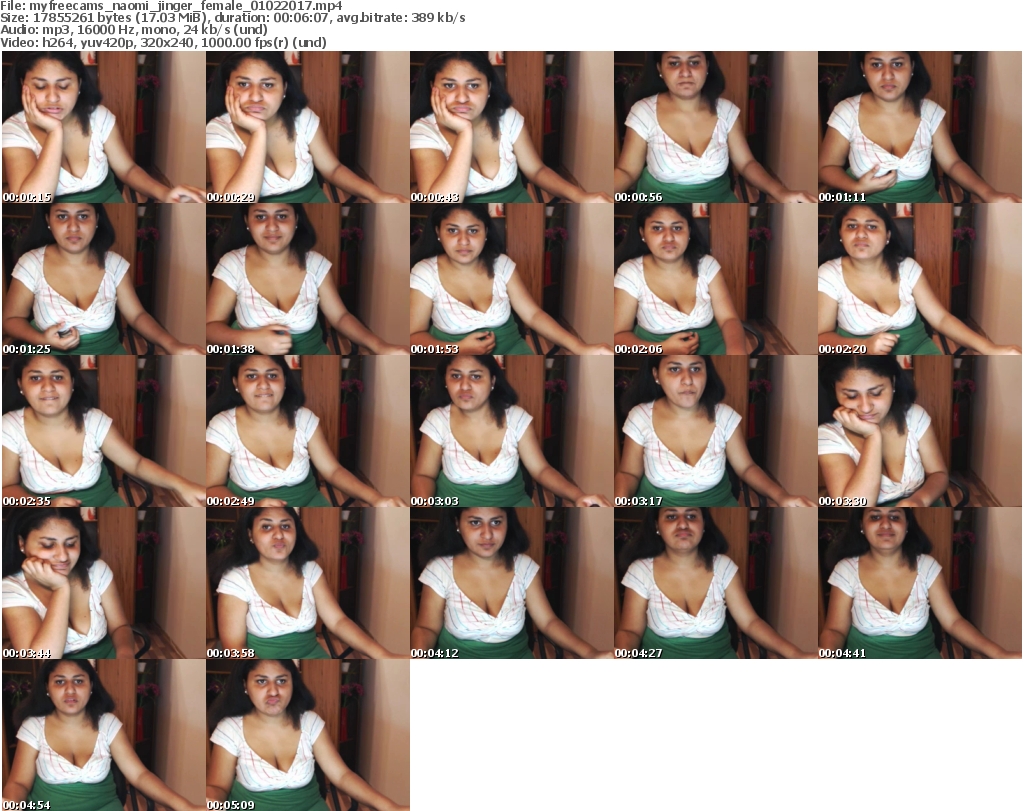The height and width of the screenshot is (811, 1024).
Task: Open the frame stamped 00:01:25
Action: point(104,279)
